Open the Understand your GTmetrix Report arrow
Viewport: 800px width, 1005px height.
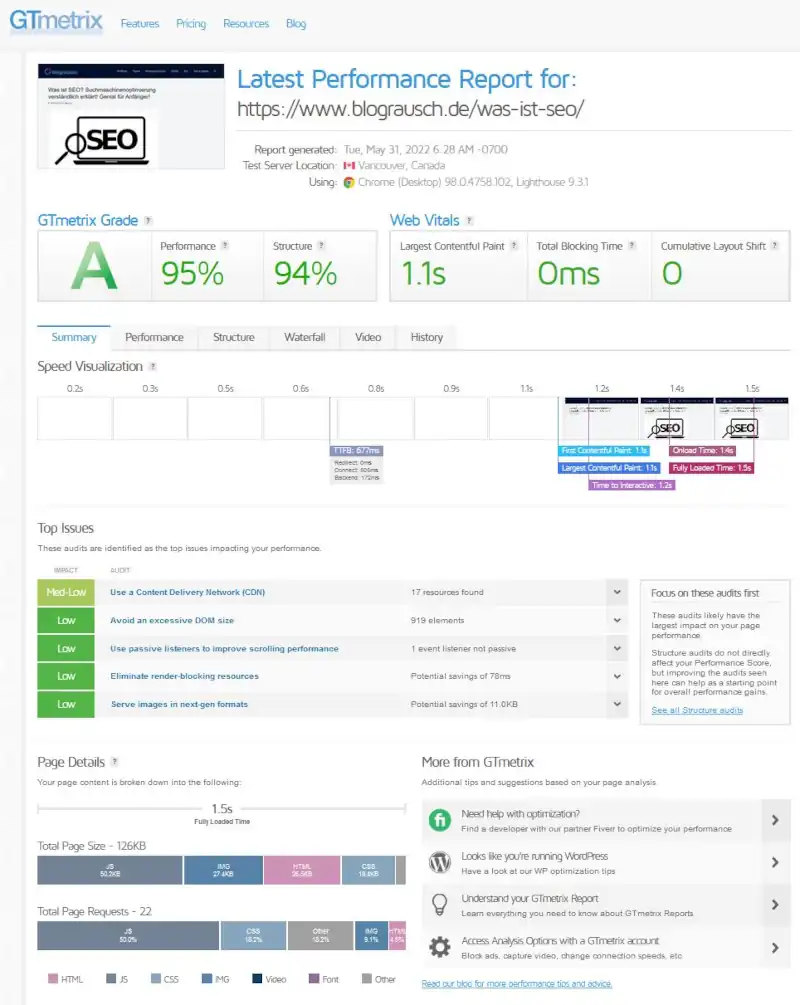point(776,905)
